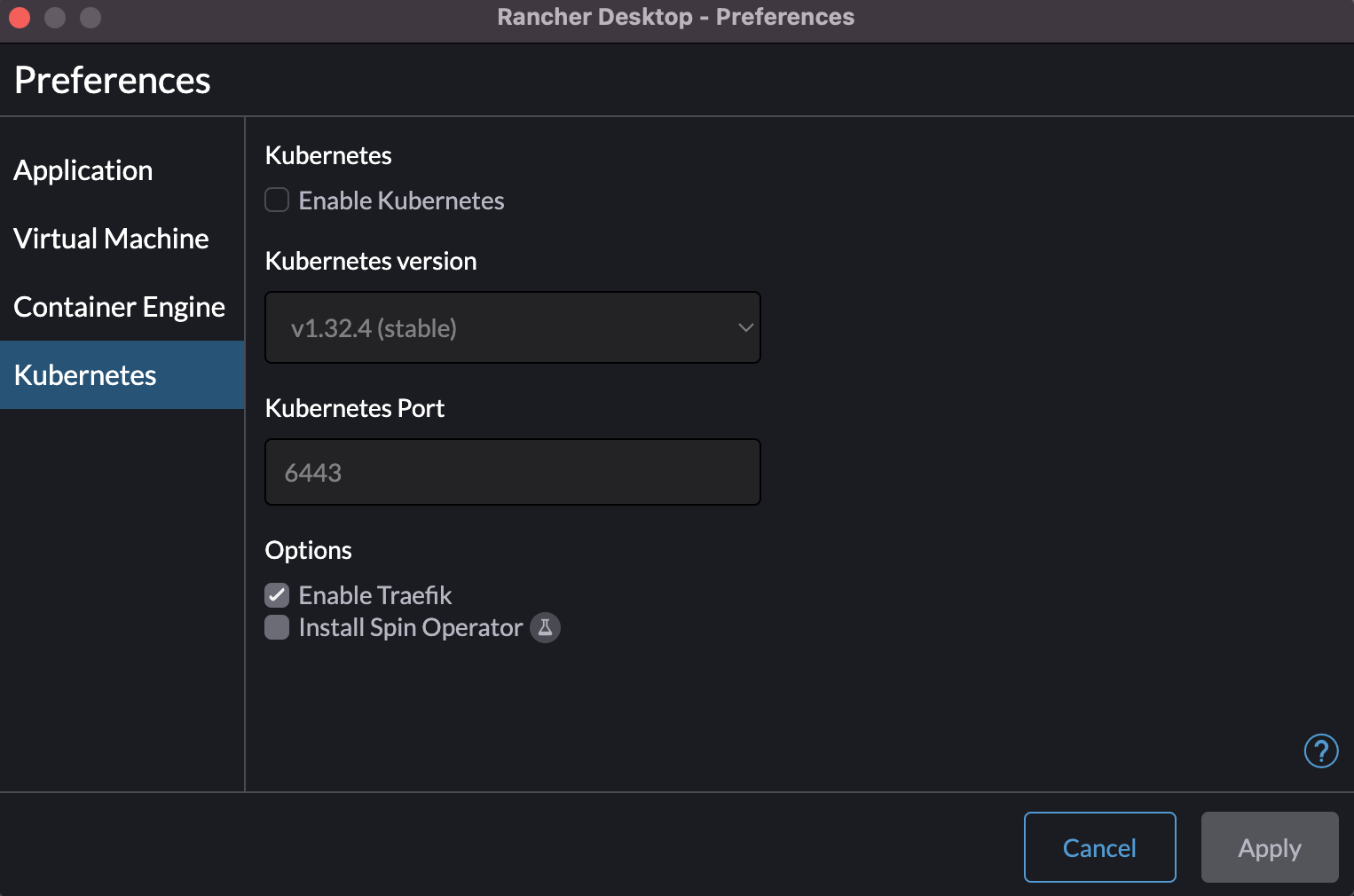Click the zoom window button in title bar
Viewport: 1354px width, 896px height.
[91, 17]
